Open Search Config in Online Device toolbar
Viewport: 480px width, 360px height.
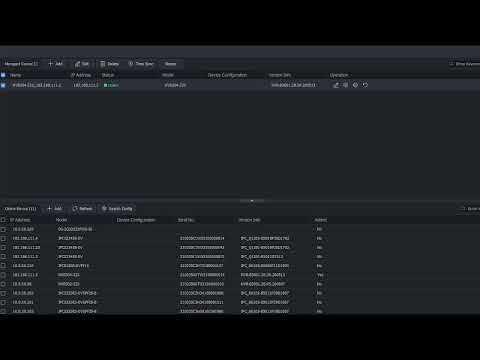[117, 209]
